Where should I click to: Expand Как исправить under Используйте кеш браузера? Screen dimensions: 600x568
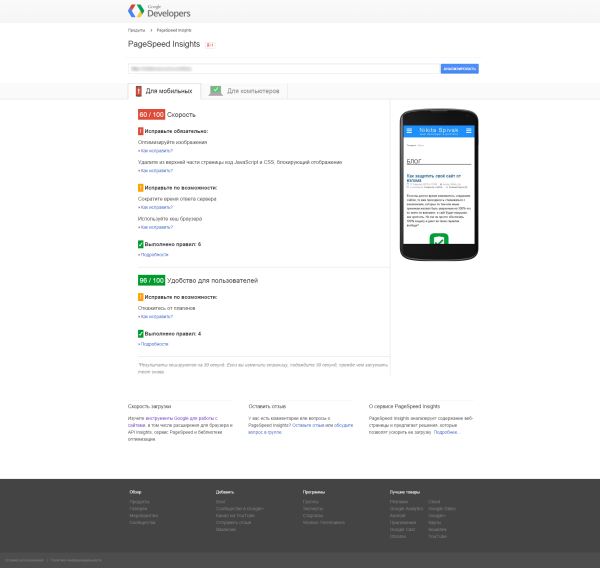pos(157,227)
